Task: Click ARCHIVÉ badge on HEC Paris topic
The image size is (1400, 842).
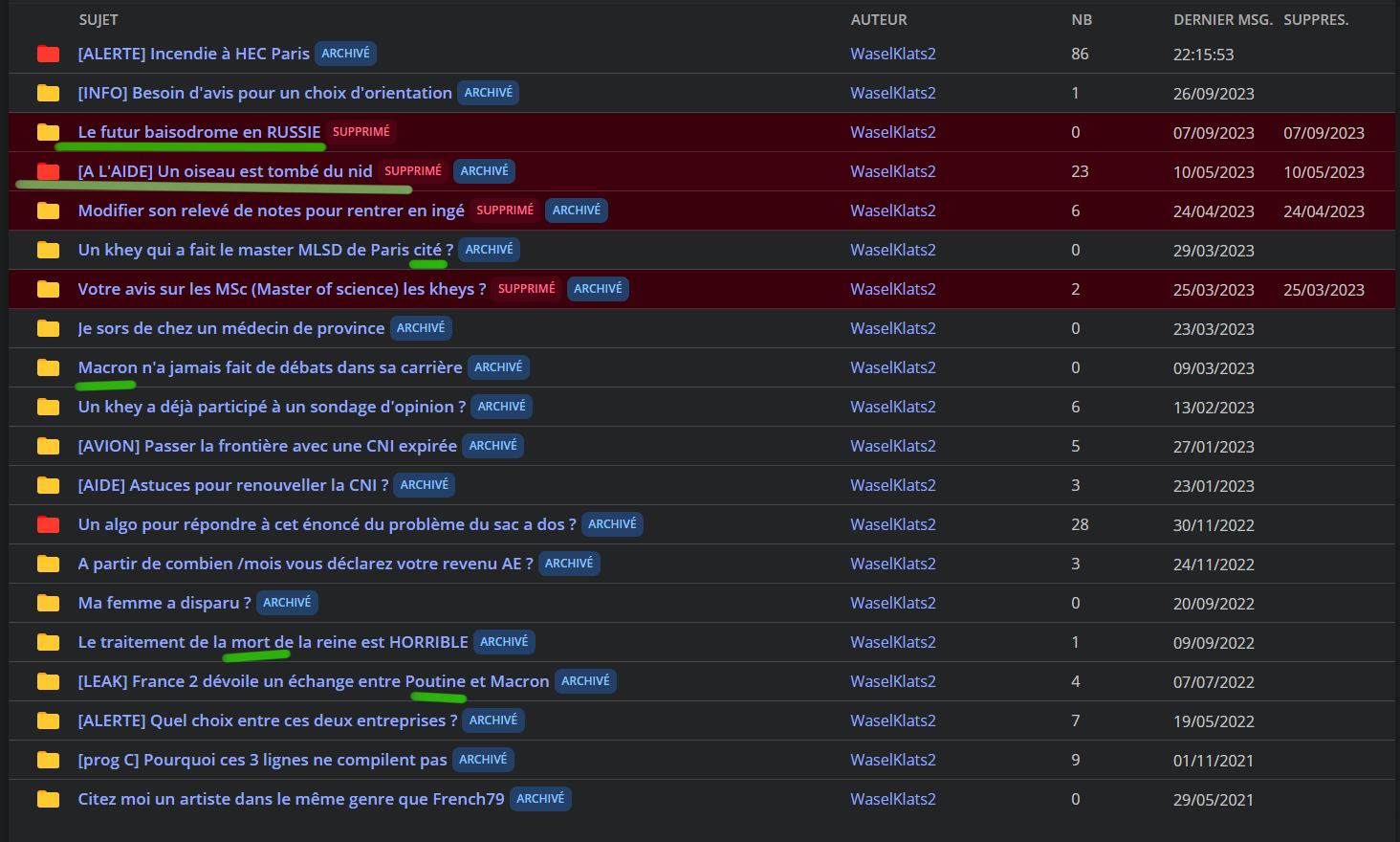Action: click(345, 54)
